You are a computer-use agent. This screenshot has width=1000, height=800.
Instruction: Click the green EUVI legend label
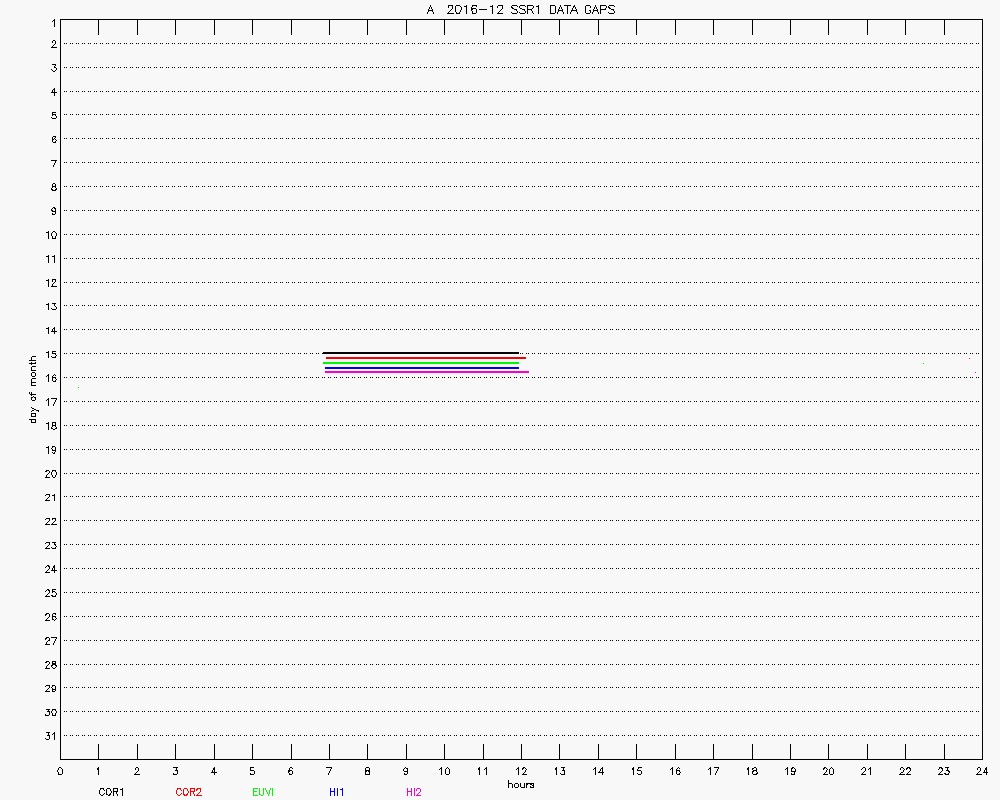tap(263, 792)
